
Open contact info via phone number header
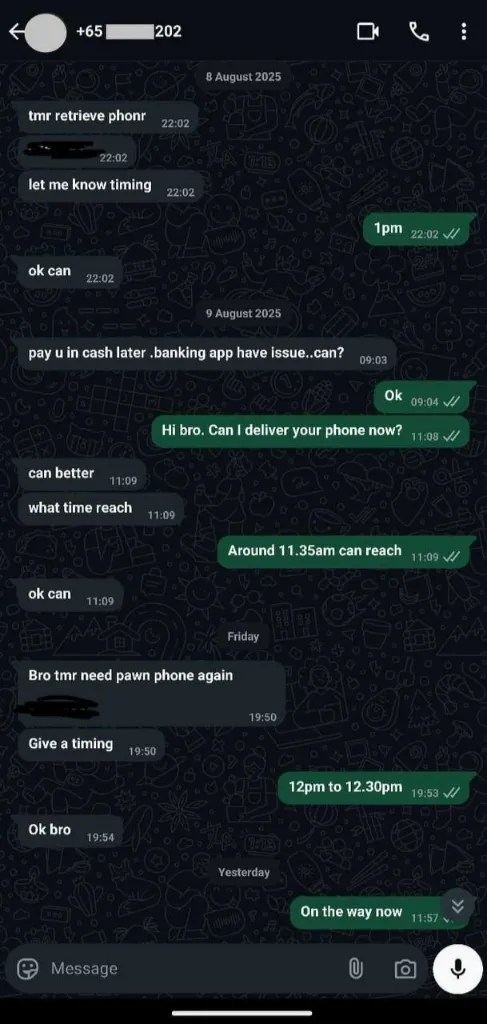tap(129, 31)
